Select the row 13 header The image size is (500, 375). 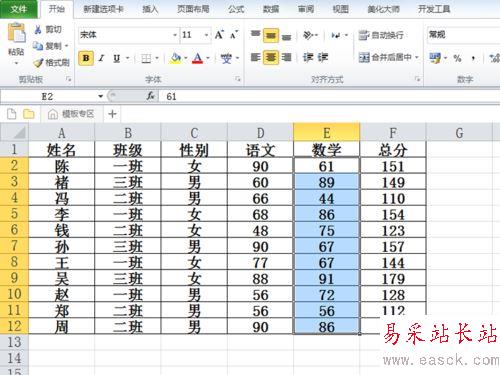tap(14, 342)
